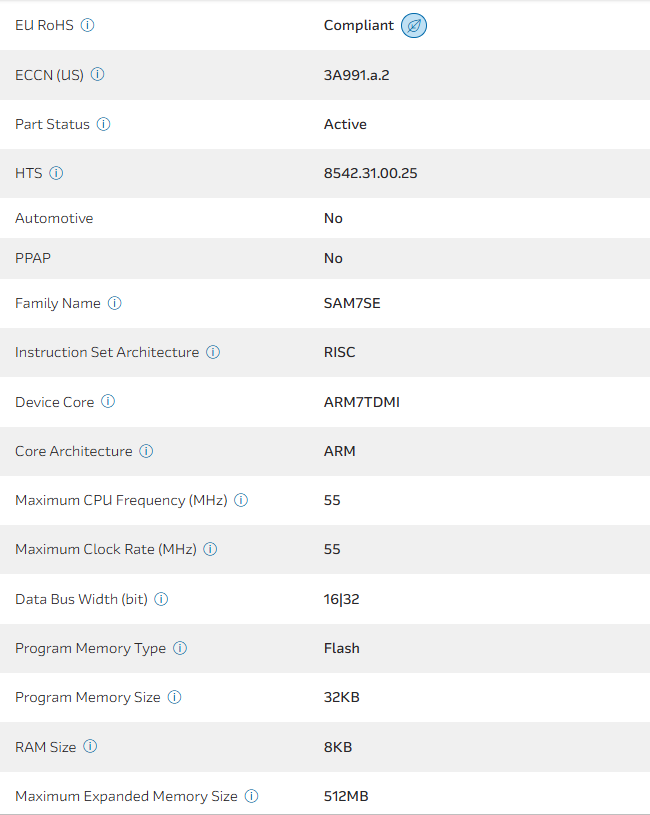
Task: Show info for the HTS code
Action: tap(56, 173)
